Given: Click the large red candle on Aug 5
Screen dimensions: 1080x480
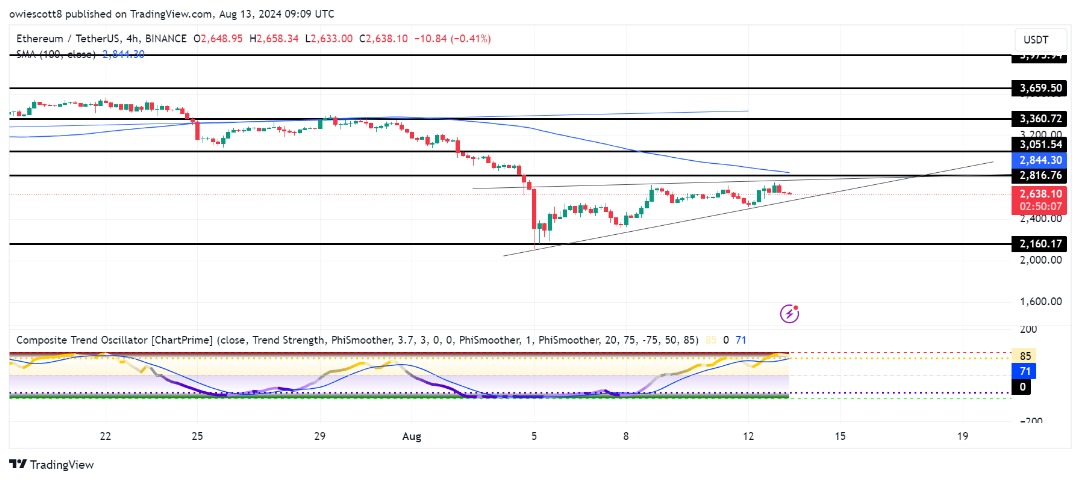Looking at the screenshot, I should tap(534, 209).
